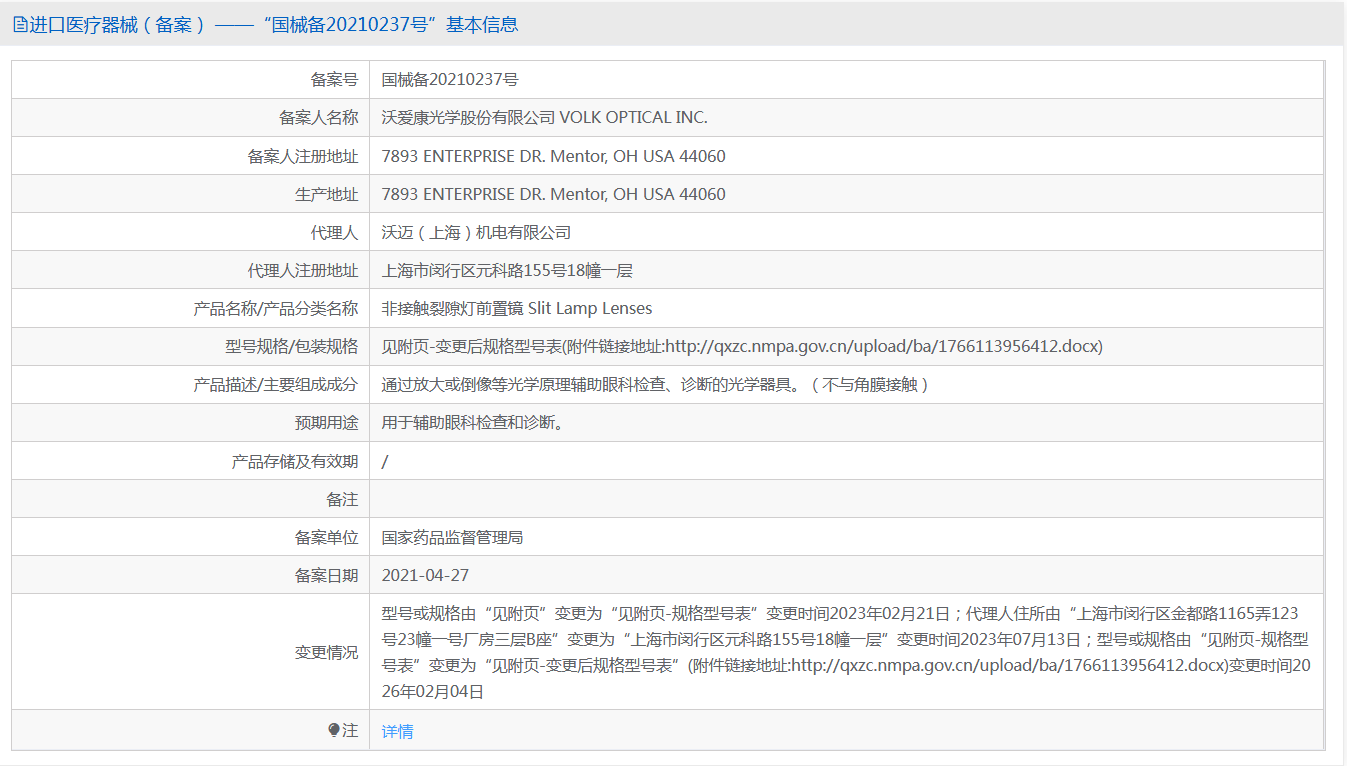Click the value 国械备20210237号 in the table
The width and height of the screenshot is (1347, 766).
[x=450, y=80]
